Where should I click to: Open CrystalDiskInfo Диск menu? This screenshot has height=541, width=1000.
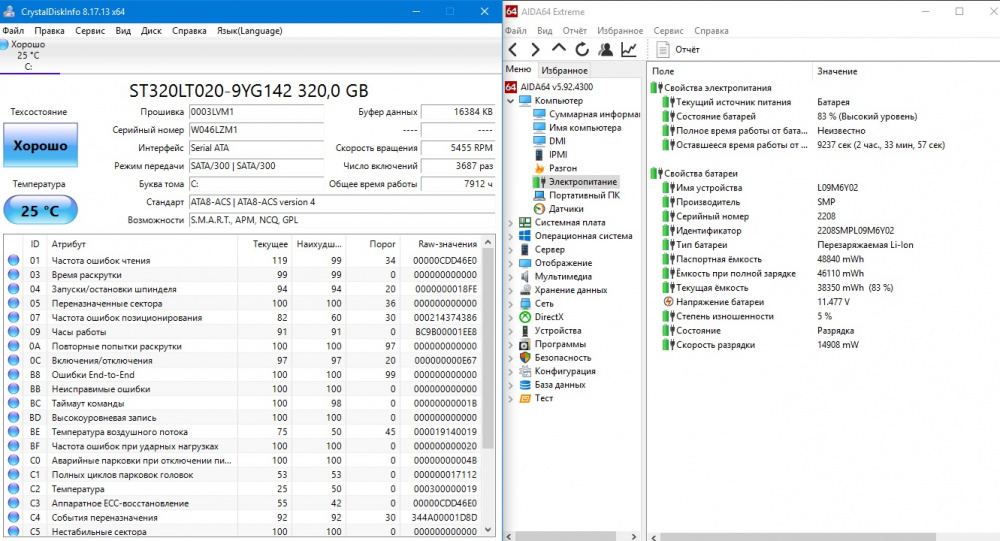pos(151,31)
